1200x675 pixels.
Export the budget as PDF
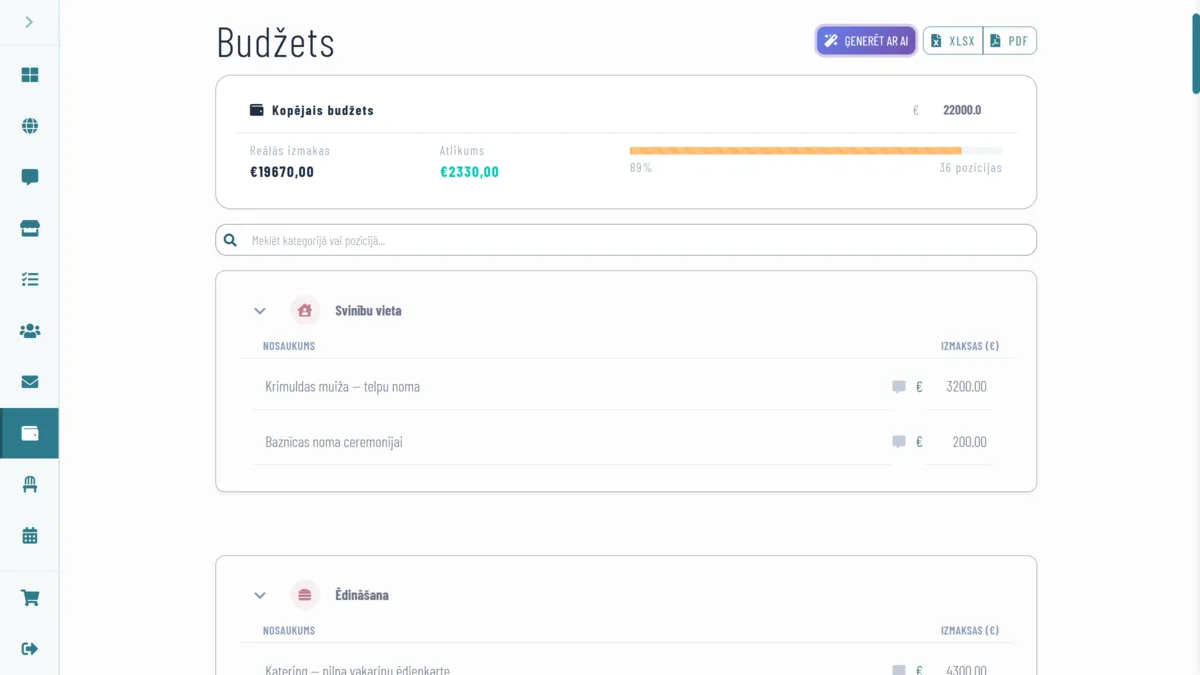click(x=1010, y=41)
